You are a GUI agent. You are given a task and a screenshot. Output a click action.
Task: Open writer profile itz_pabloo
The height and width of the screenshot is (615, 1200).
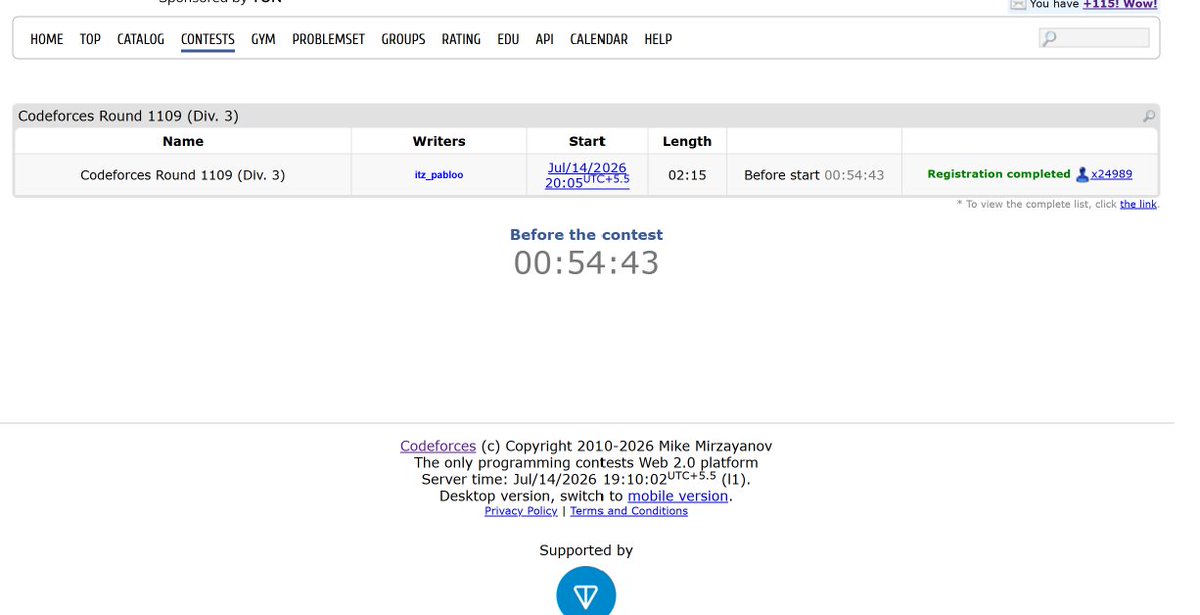tap(439, 175)
